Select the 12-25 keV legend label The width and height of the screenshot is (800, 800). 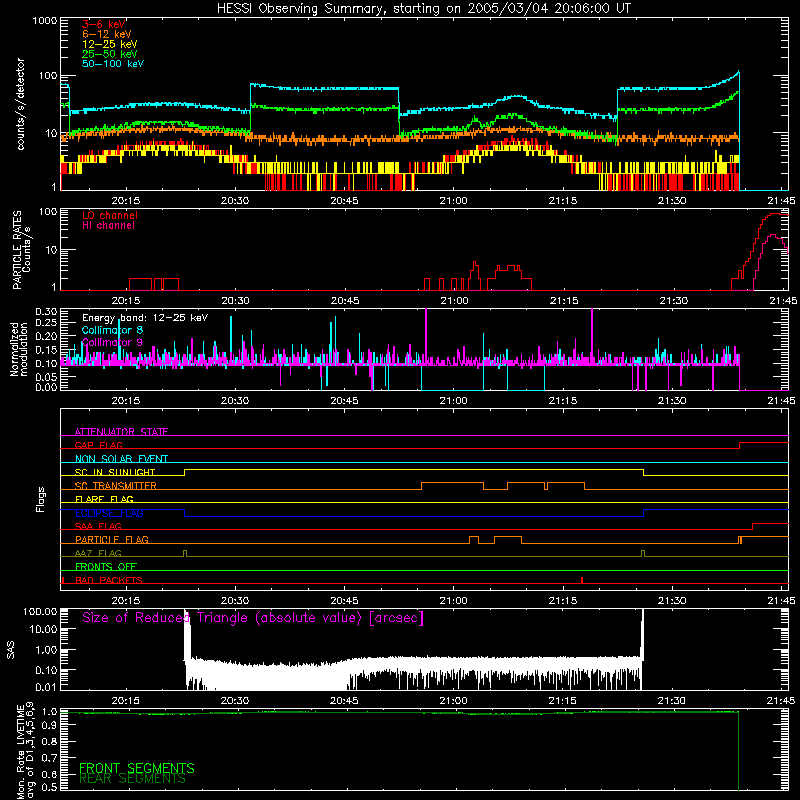click(x=110, y=44)
